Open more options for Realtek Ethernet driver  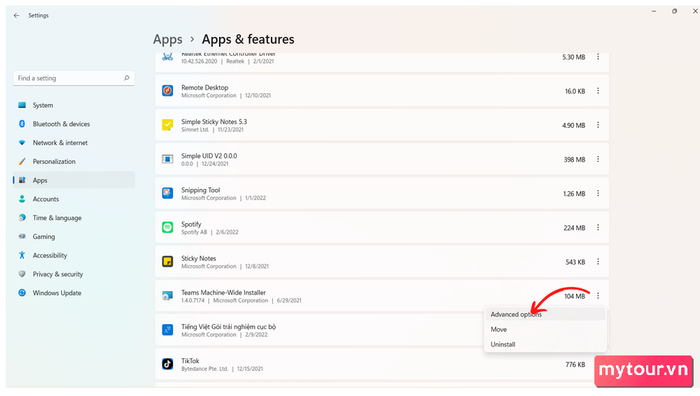(598, 57)
